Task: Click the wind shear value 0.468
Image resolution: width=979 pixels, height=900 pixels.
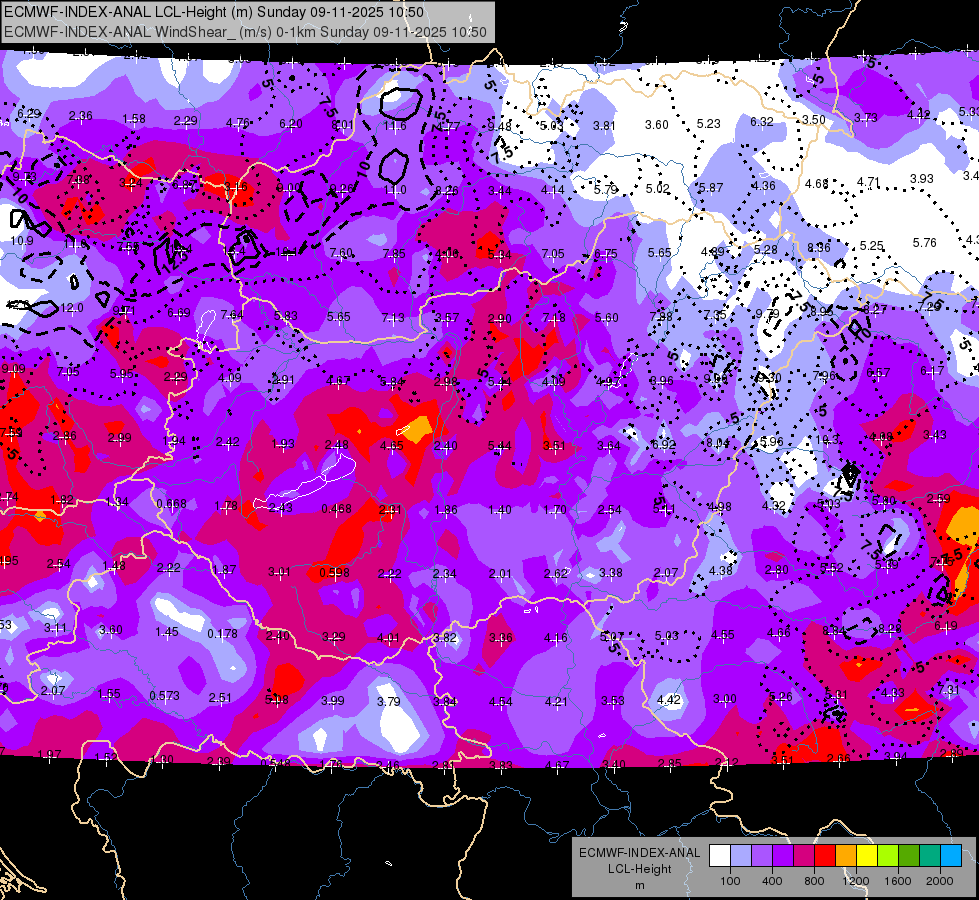Action: [x=336, y=509]
